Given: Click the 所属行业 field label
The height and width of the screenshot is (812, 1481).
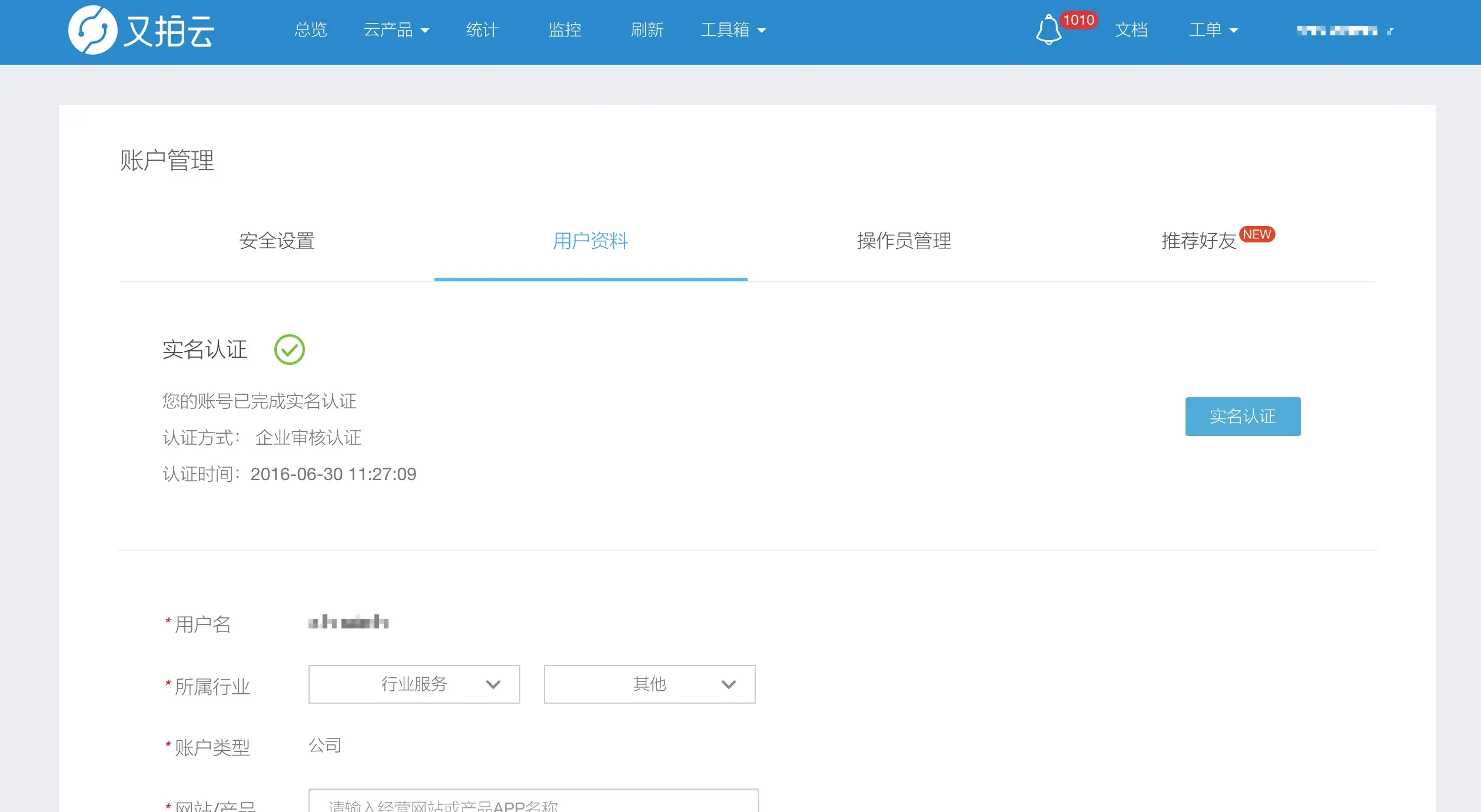Looking at the screenshot, I should pos(212,687).
